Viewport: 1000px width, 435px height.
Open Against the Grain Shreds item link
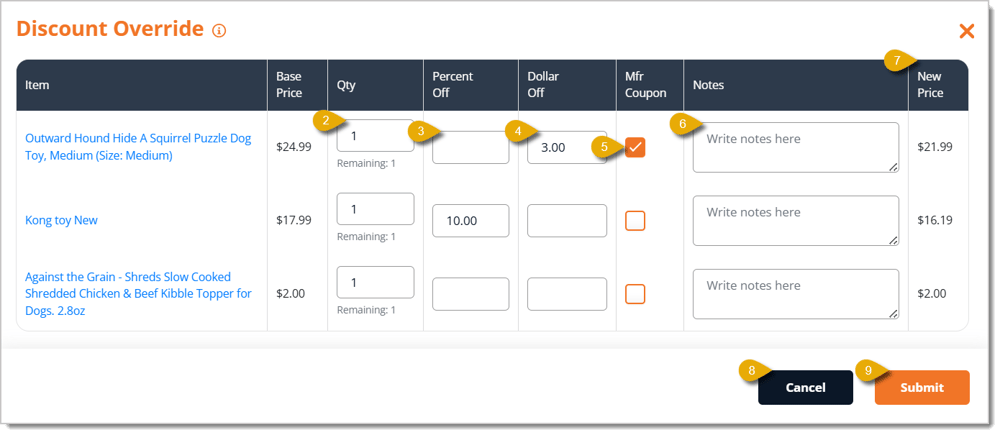(x=138, y=294)
